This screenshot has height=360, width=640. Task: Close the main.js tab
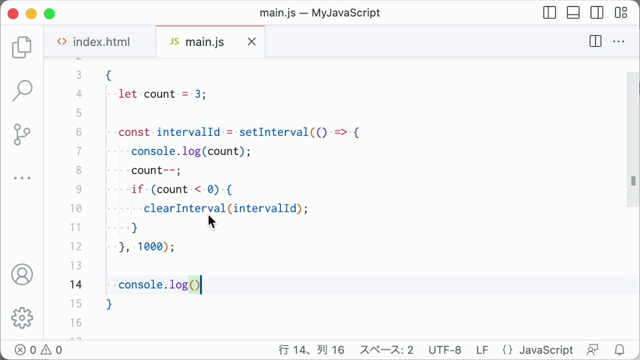(x=252, y=42)
